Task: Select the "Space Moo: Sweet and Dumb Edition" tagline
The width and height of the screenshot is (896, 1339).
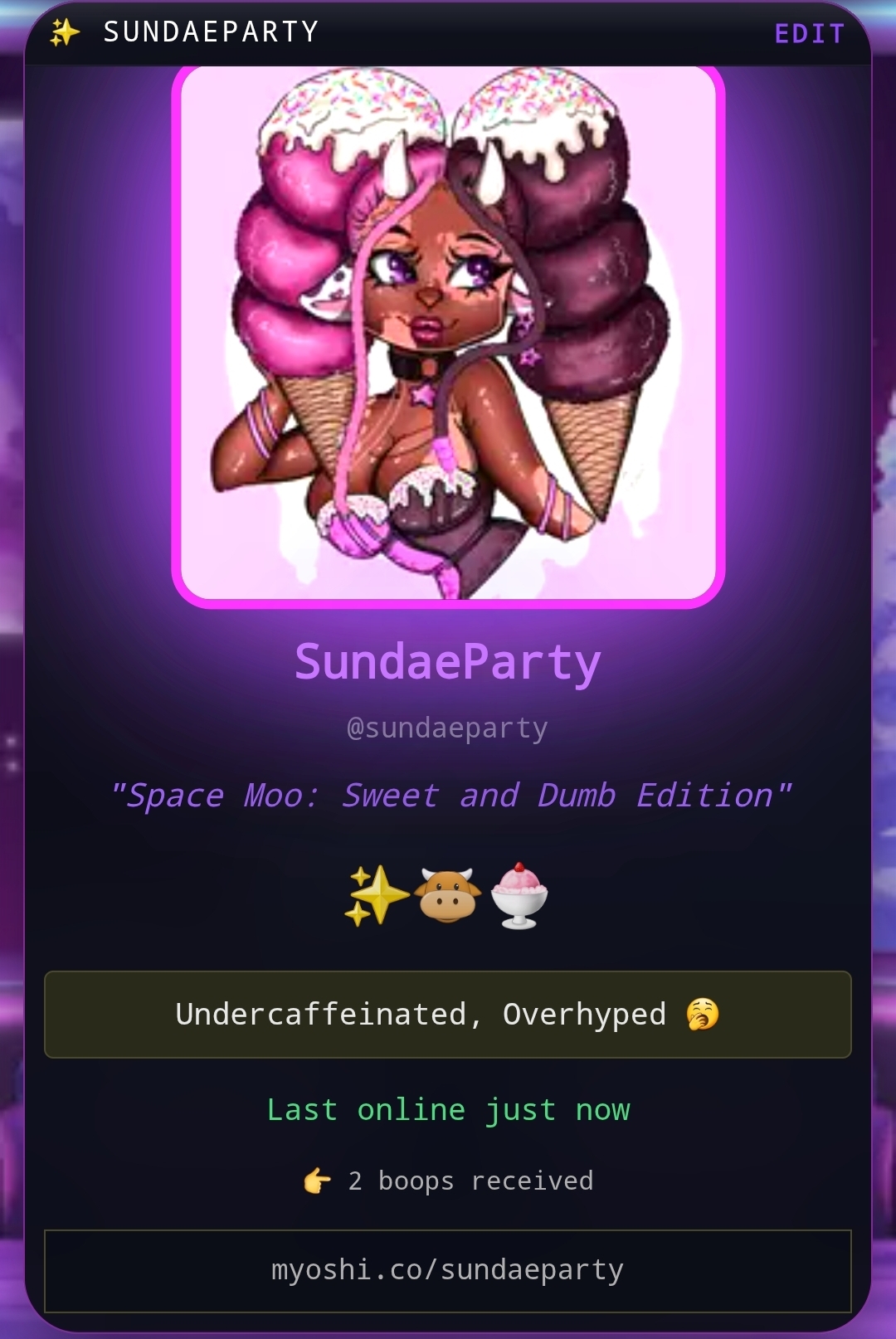Action: click(450, 796)
